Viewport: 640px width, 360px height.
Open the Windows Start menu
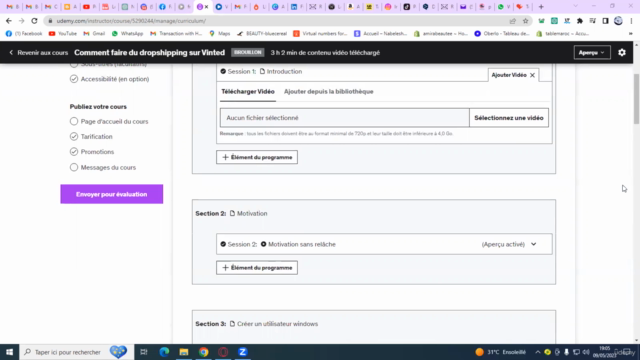[x=9, y=352]
